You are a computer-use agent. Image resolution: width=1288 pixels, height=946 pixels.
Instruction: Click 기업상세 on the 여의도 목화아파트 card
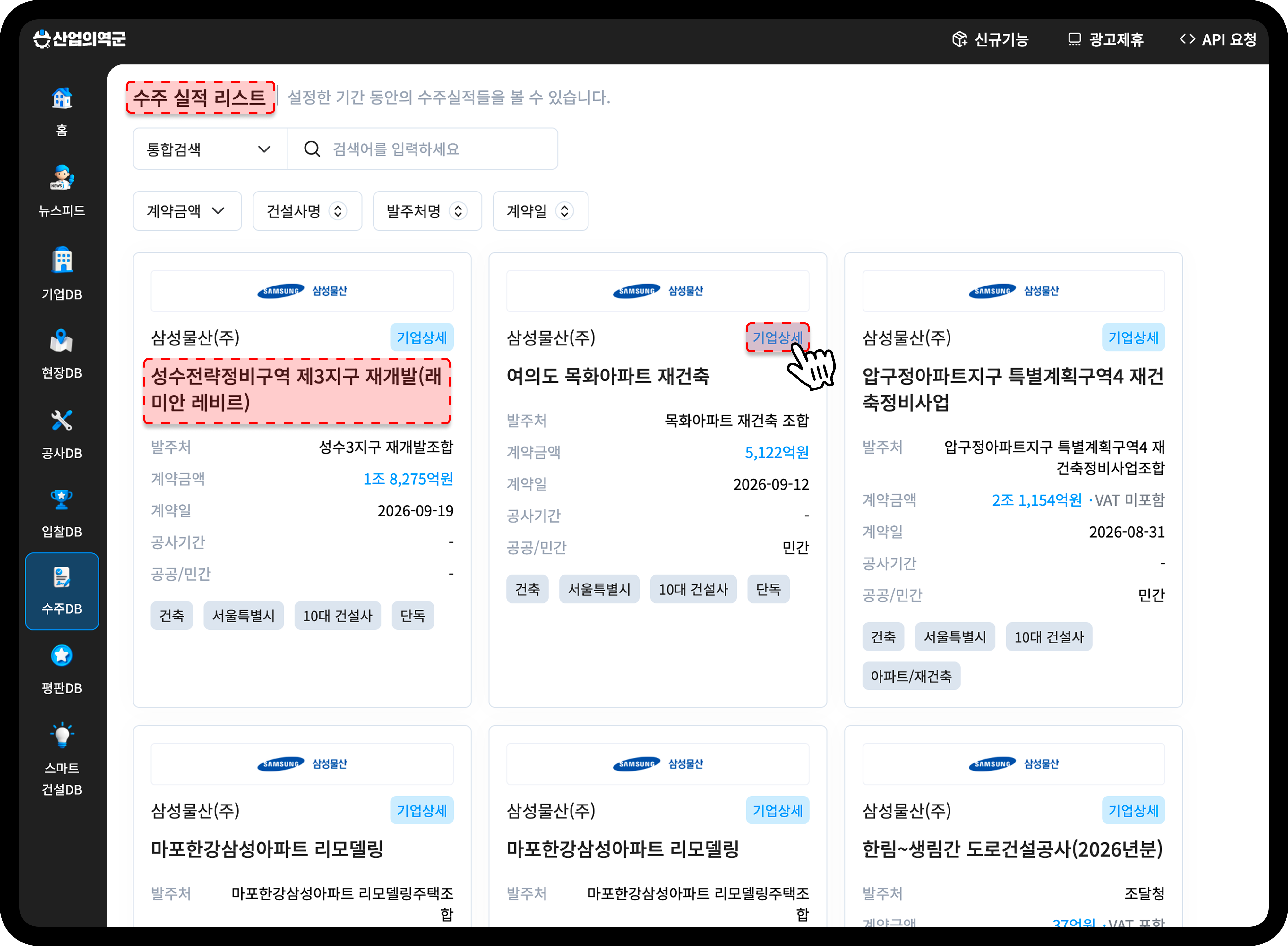pyautogui.click(x=777, y=337)
